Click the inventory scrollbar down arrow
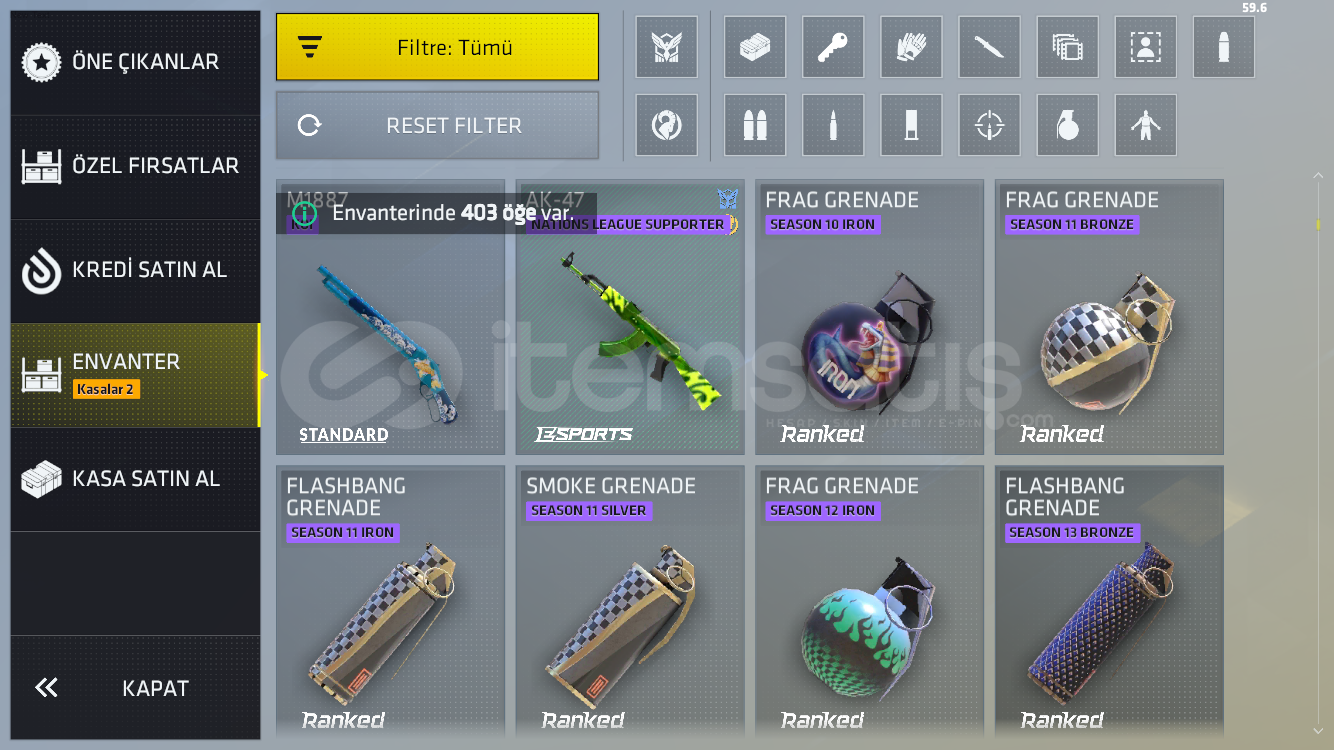The height and width of the screenshot is (750, 1334). pos(1318,731)
